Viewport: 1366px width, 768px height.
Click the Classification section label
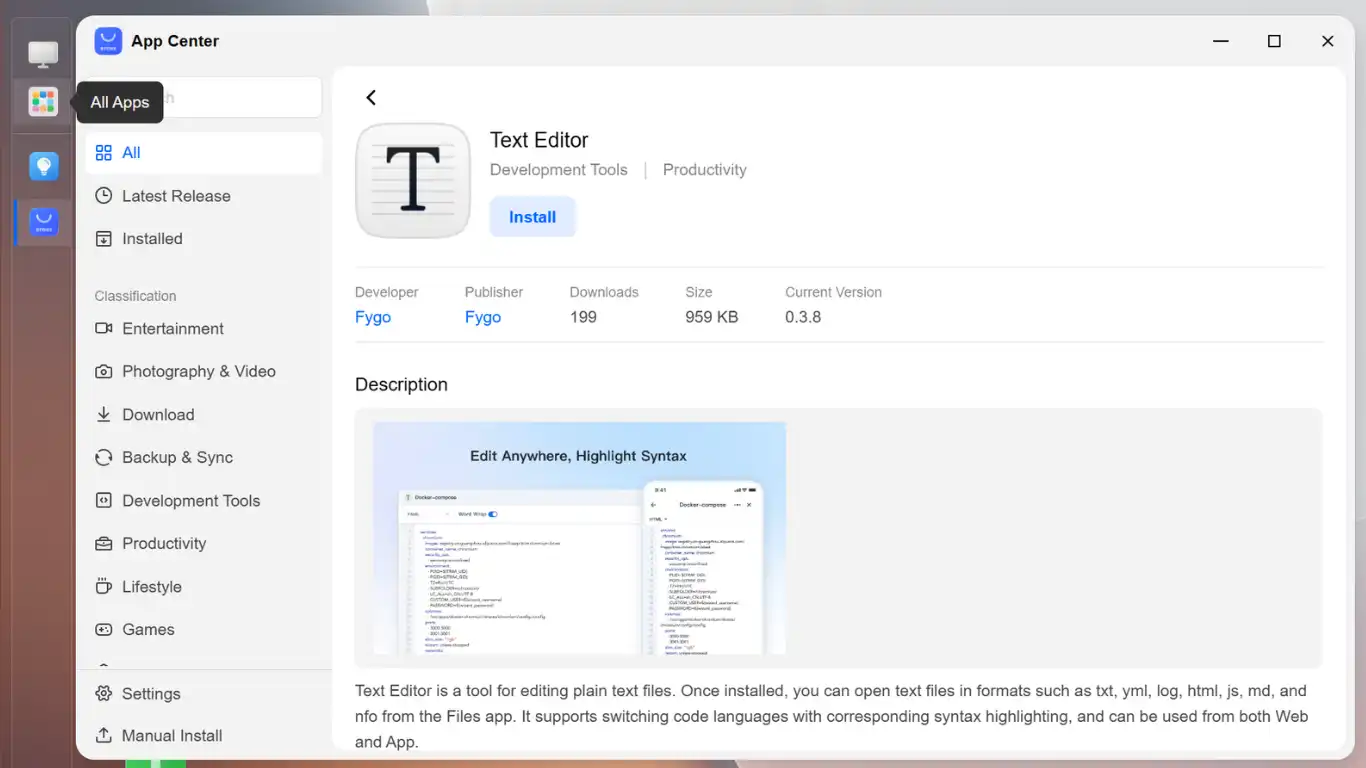pyautogui.click(x=135, y=296)
